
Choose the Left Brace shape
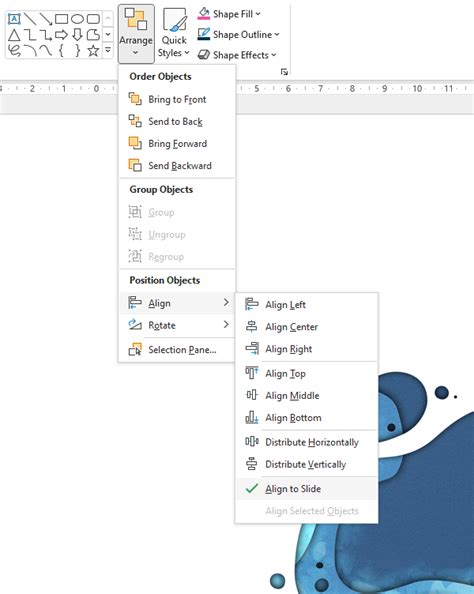pos(61,50)
